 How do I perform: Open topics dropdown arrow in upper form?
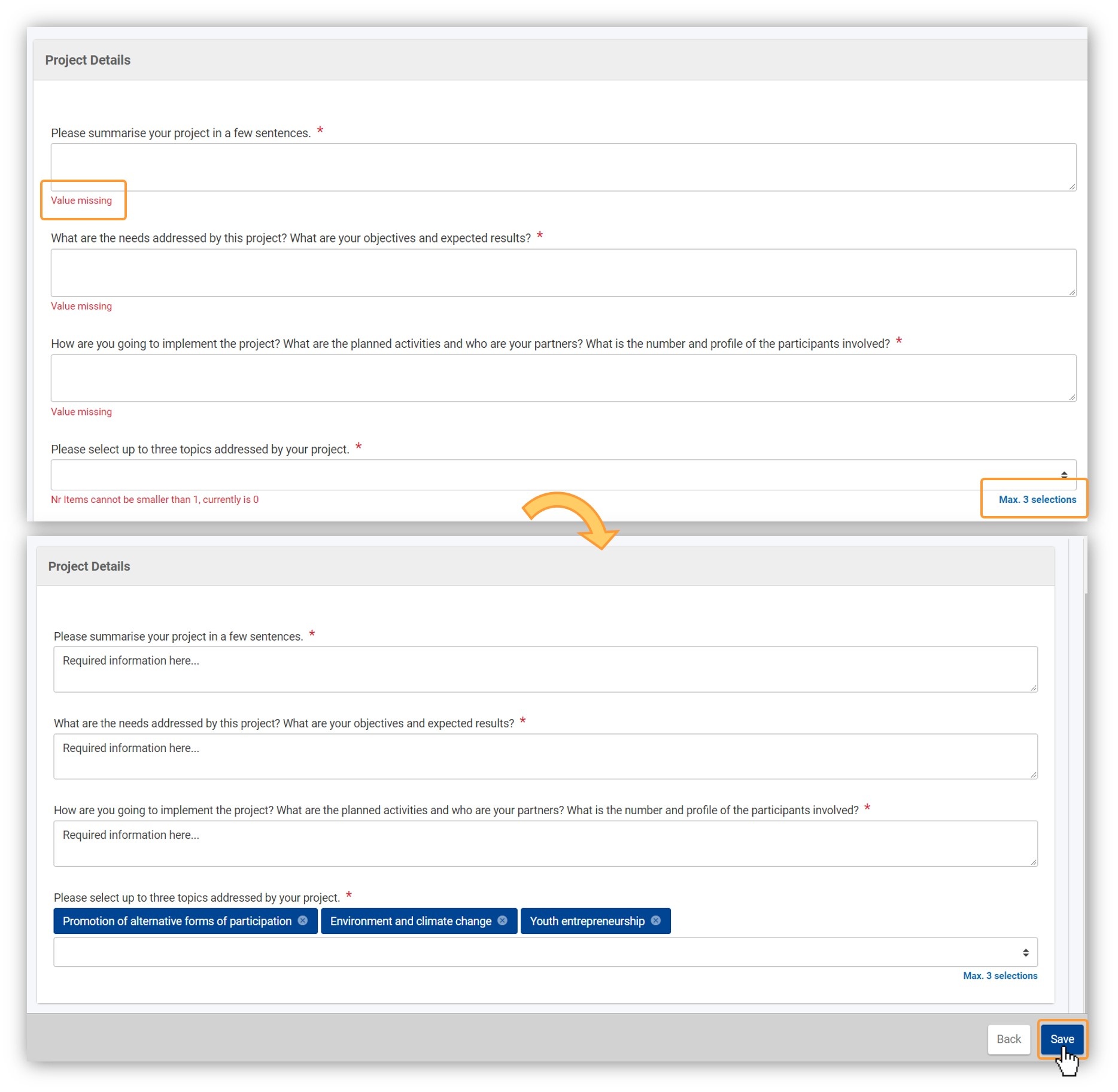(x=1064, y=475)
